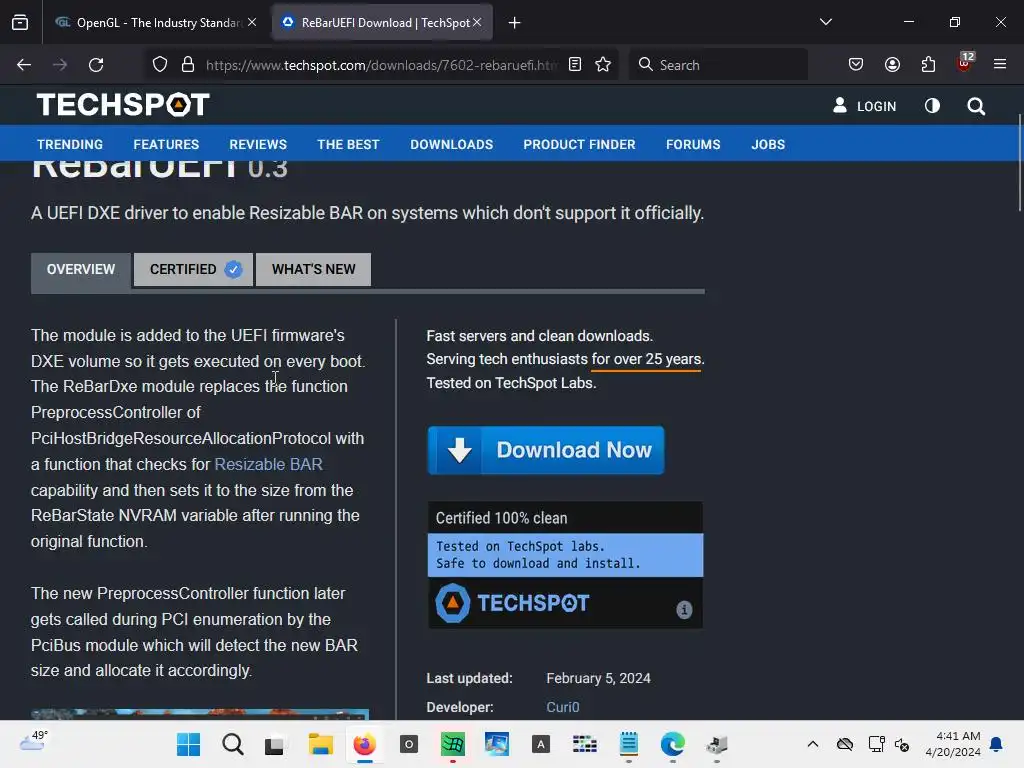
Task: Select the WHAT'S NEW tab
Action: (x=313, y=269)
